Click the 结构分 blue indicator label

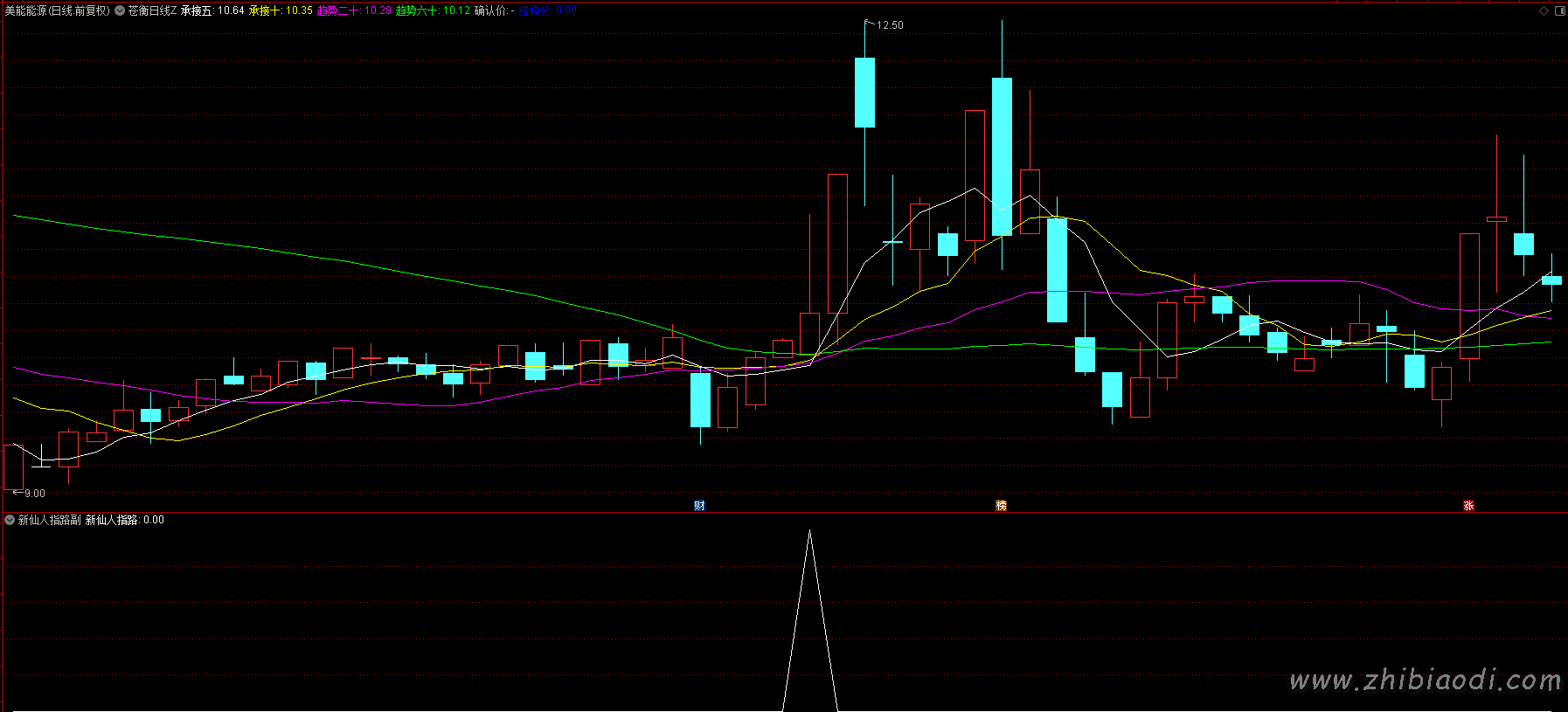click(547, 10)
